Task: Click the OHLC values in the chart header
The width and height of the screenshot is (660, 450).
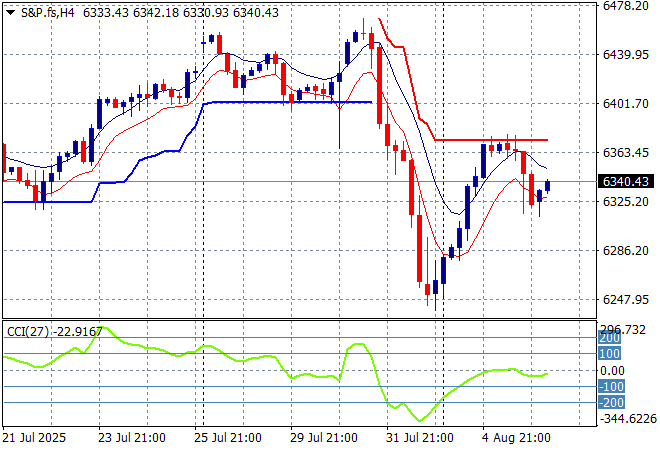Action: pos(181,13)
